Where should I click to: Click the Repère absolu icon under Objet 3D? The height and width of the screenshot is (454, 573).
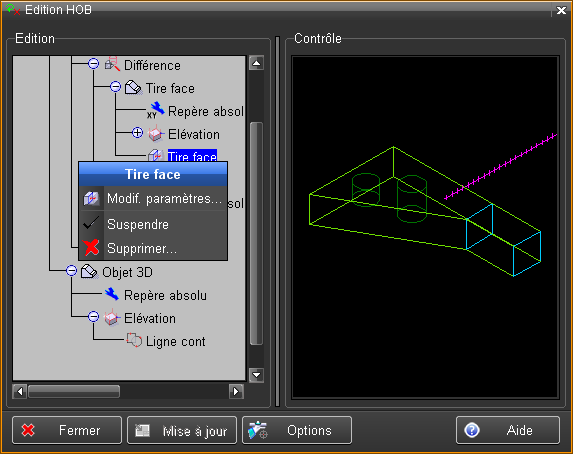111,294
